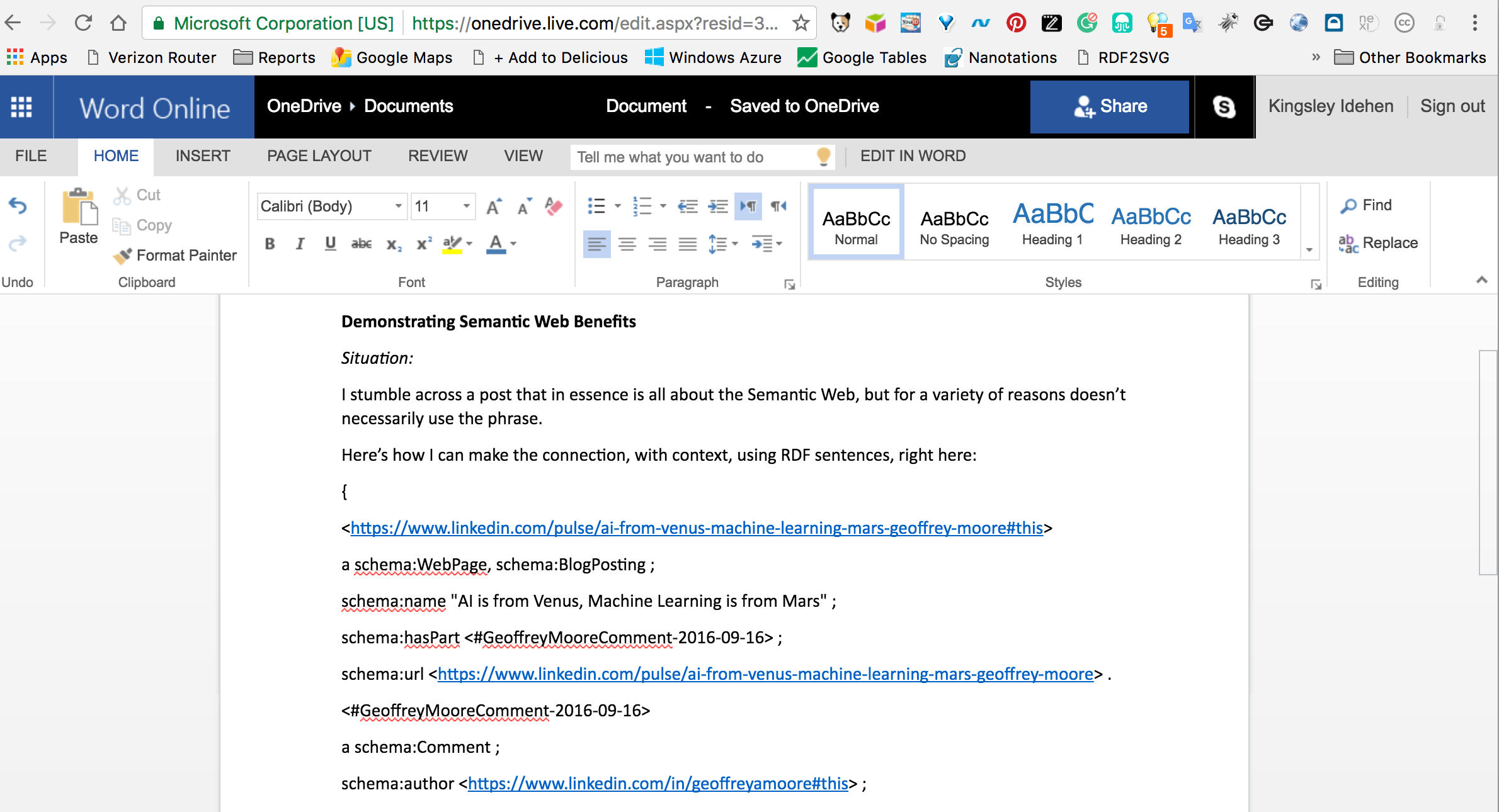This screenshot has height=812, width=1499.
Task: Open Skype from the header bar
Action: (x=1224, y=106)
